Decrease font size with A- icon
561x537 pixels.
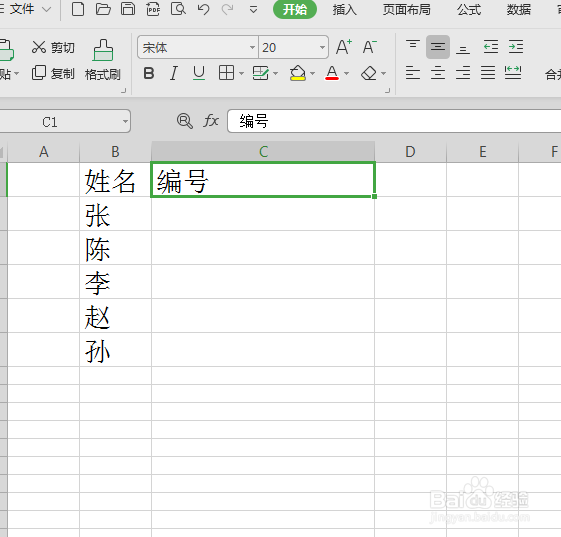tap(369, 47)
